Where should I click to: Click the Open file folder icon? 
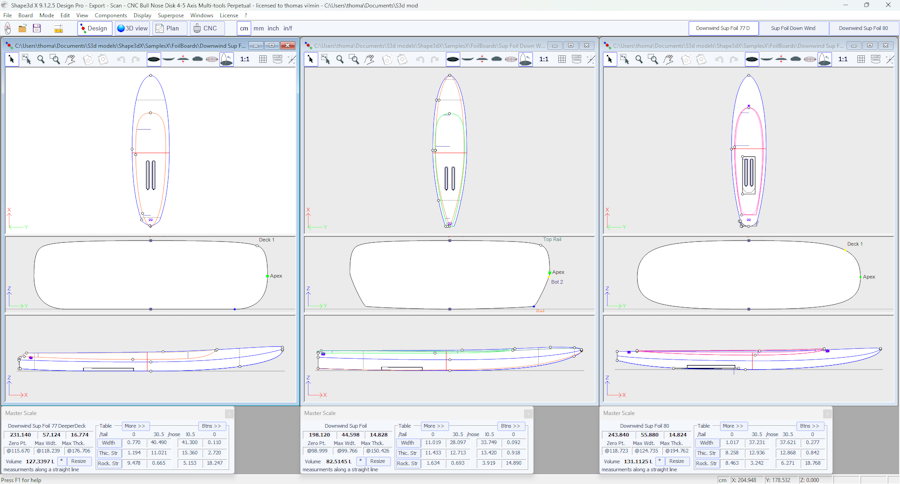pos(22,29)
